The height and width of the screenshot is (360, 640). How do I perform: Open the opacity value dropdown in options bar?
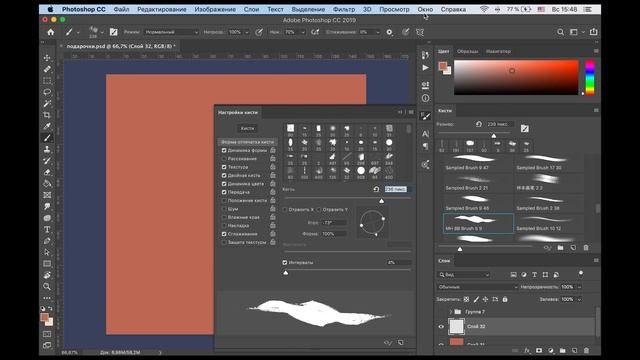[247, 32]
